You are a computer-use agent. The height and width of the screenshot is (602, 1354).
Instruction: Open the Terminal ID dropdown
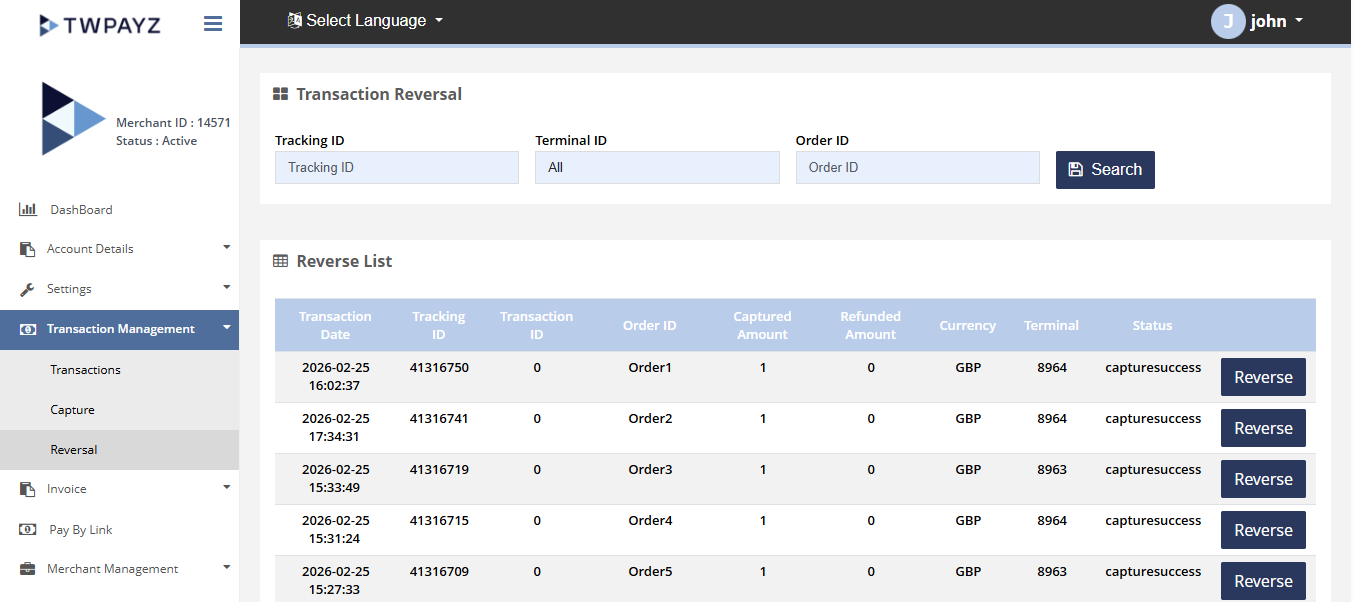(x=657, y=168)
